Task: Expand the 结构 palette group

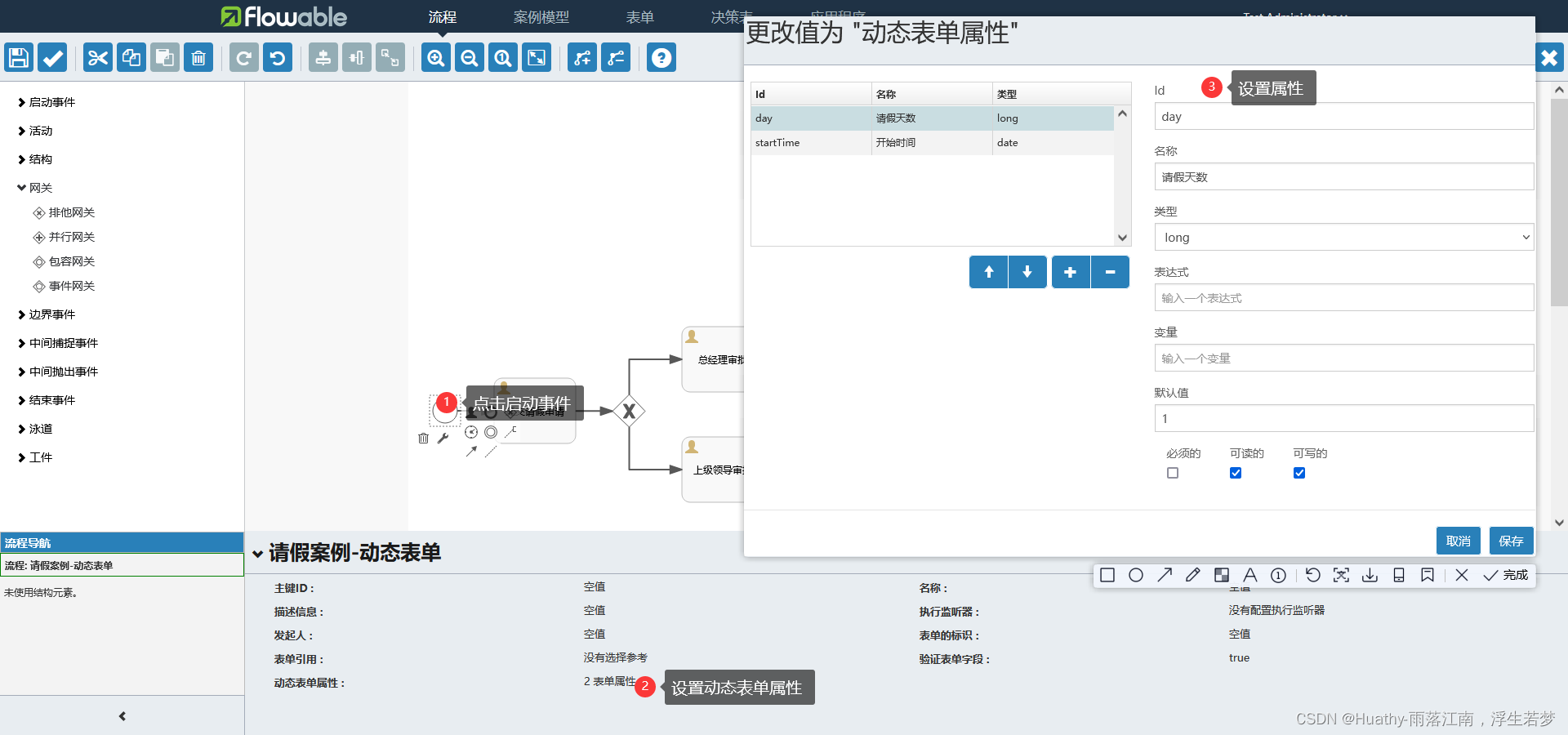Action: point(36,159)
